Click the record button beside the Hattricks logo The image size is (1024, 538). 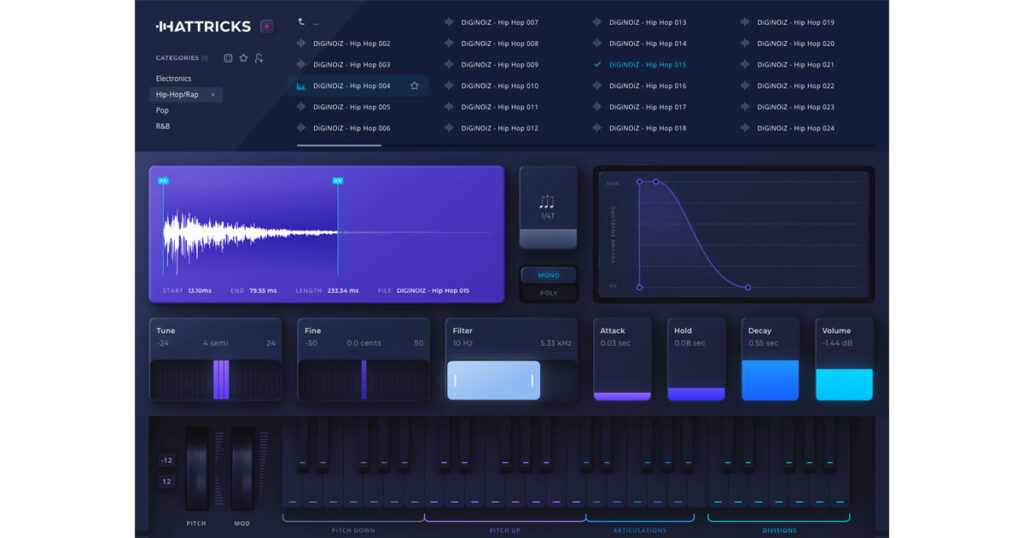pyautogui.click(x=266, y=26)
